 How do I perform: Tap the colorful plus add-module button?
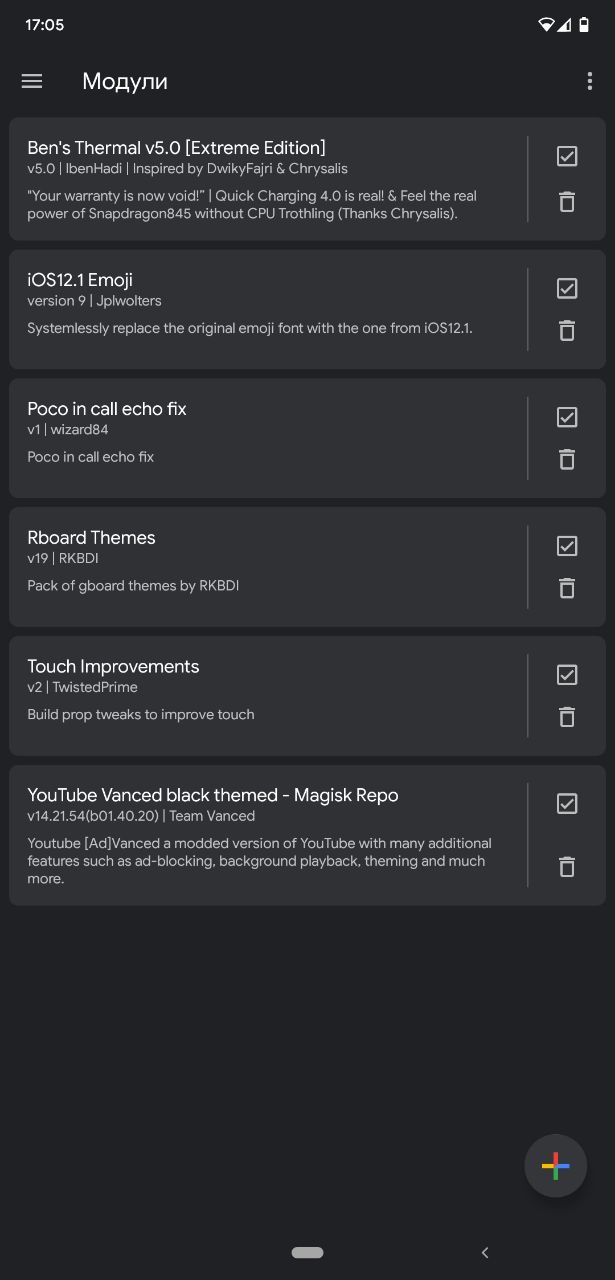click(556, 1166)
